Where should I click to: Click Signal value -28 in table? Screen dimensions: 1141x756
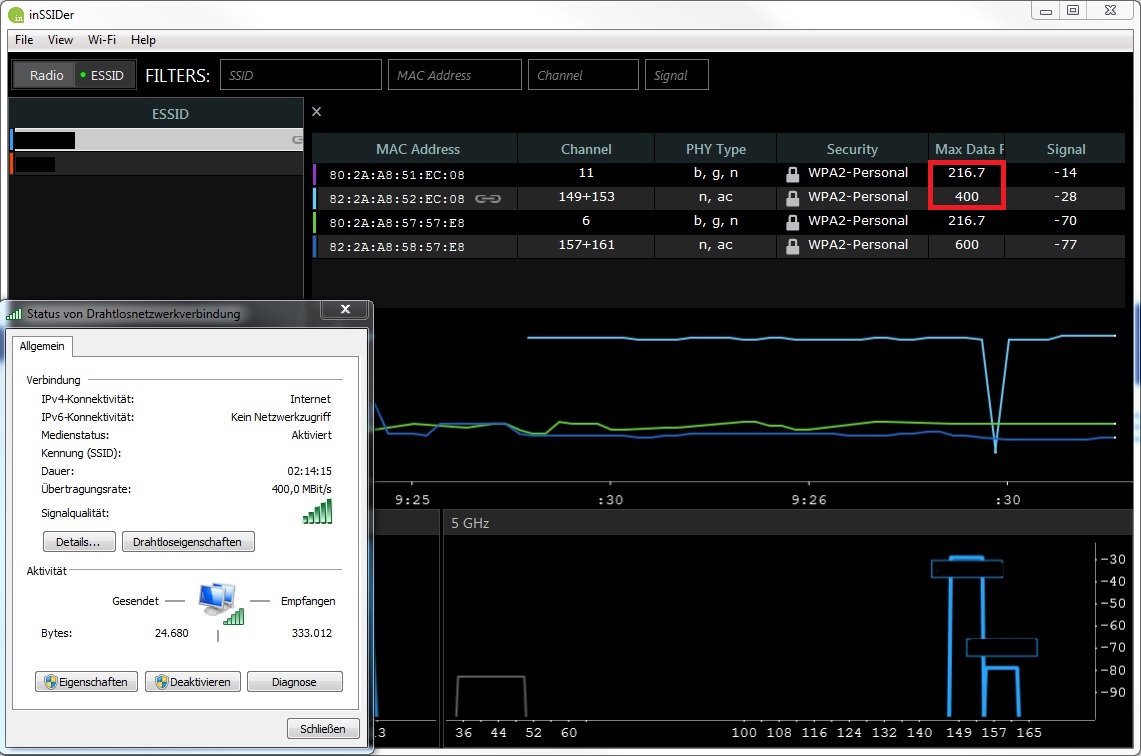click(1065, 197)
